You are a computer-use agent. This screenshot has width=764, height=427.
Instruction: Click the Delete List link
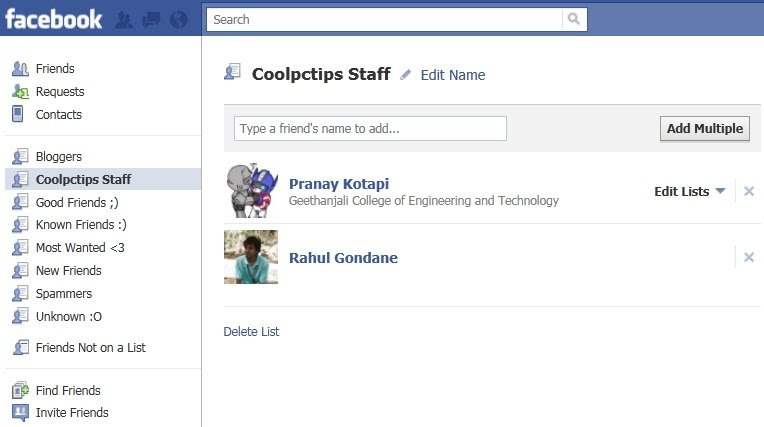(x=251, y=331)
